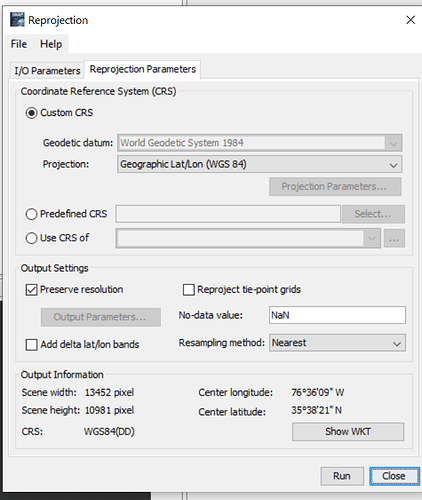Enable Reproject tie-point grids checkbox
422x500 pixels.
click(x=189, y=290)
